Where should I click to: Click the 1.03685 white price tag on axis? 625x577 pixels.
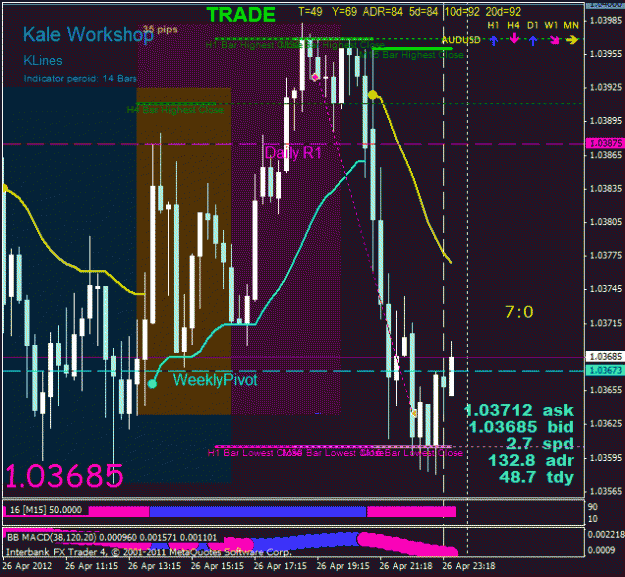(x=605, y=356)
